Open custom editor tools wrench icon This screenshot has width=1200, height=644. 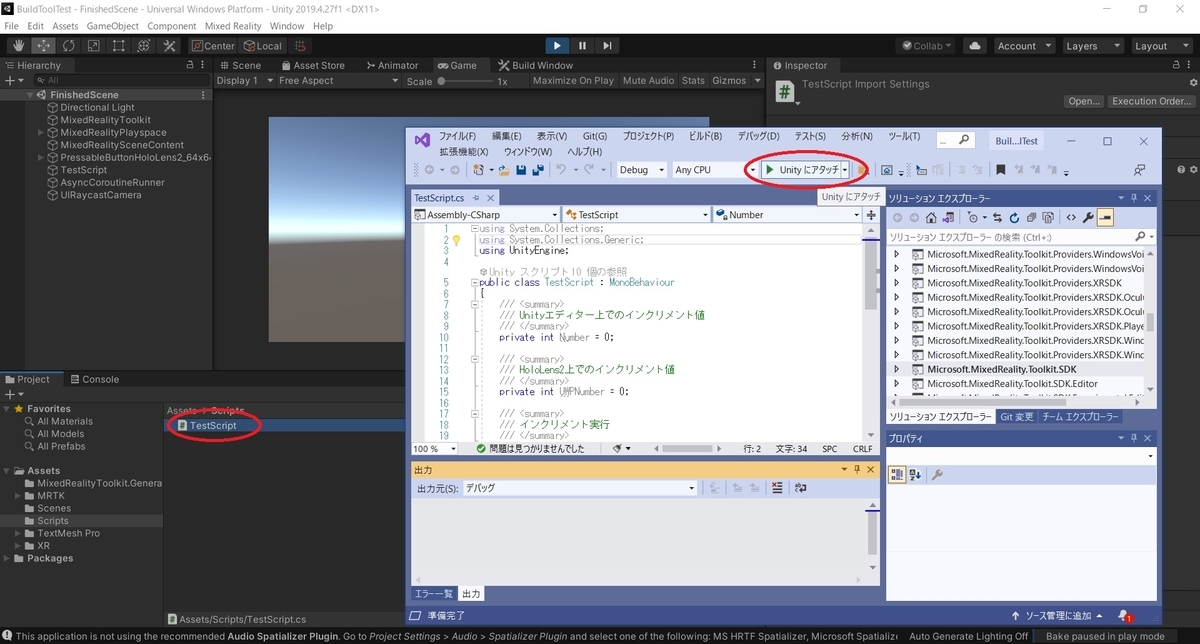pos(169,46)
